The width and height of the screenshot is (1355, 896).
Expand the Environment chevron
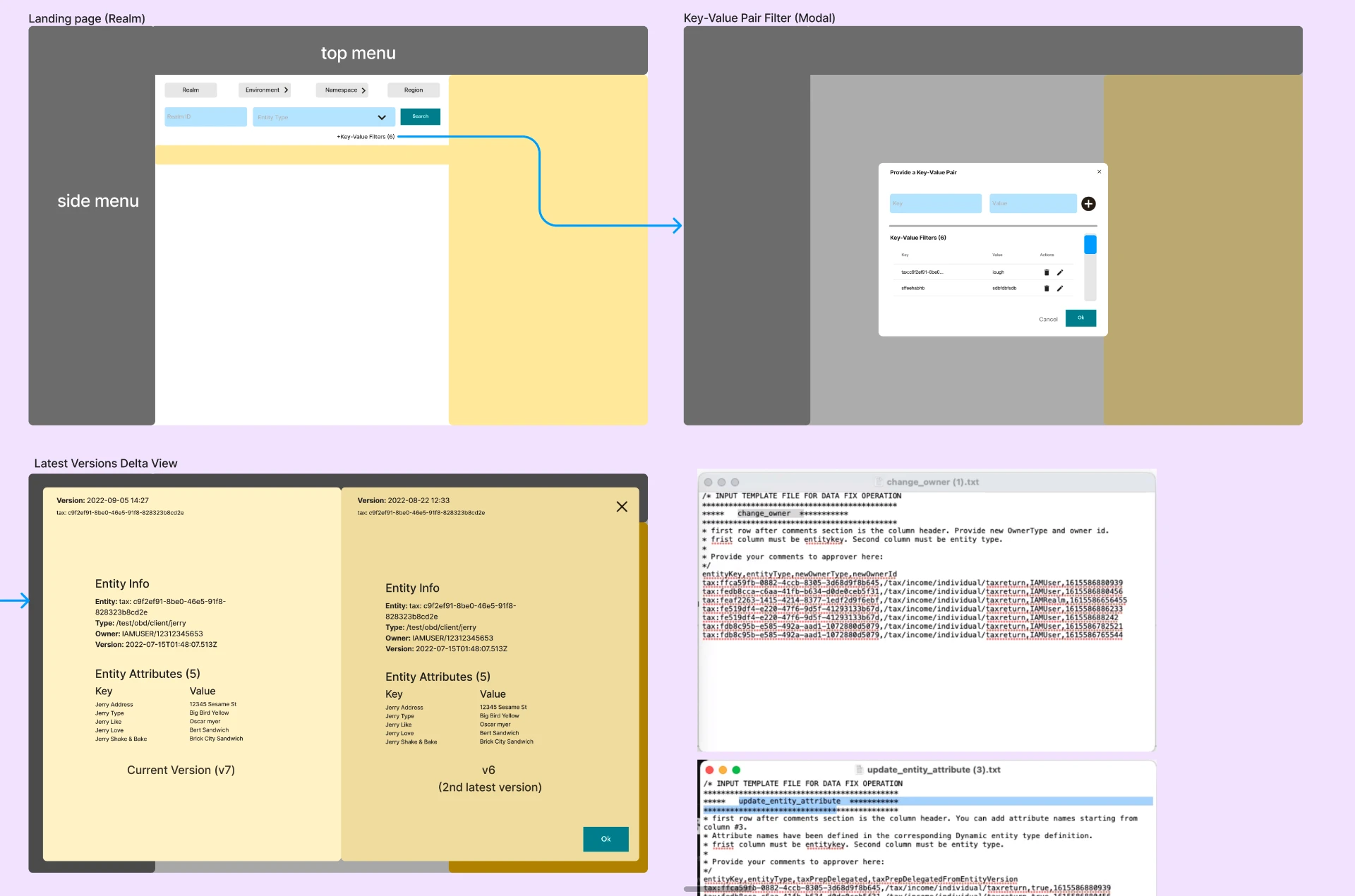click(286, 90)
